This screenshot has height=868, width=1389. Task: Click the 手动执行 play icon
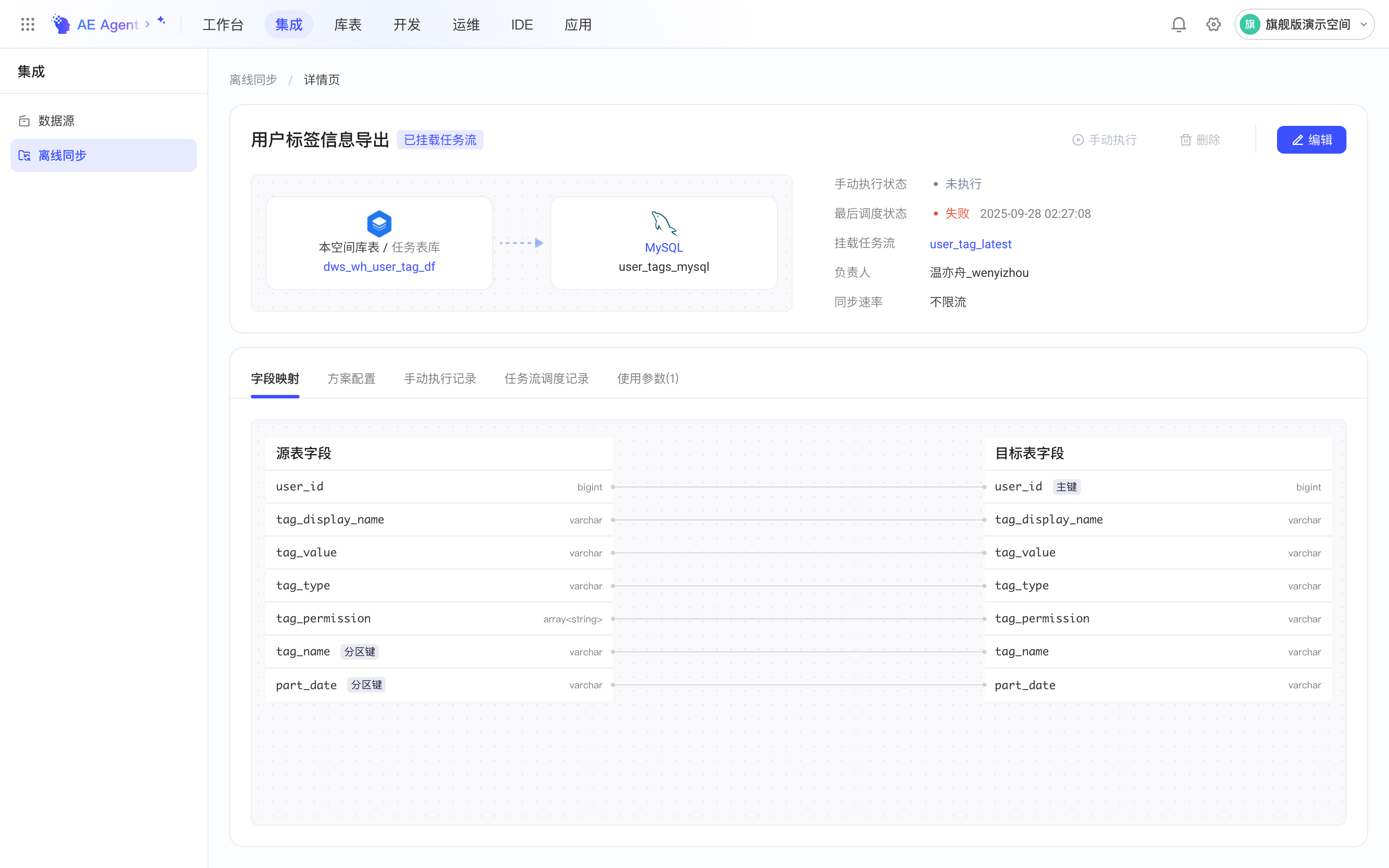click(1078, 140)
